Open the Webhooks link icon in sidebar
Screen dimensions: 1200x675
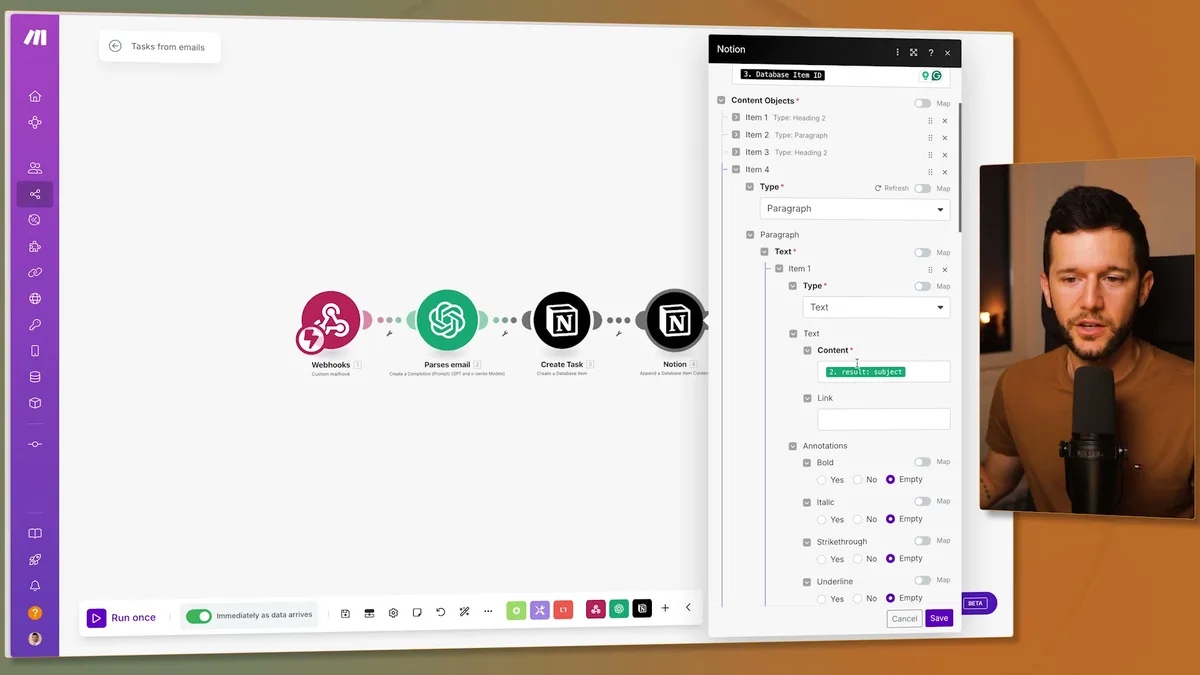[33, 271]
